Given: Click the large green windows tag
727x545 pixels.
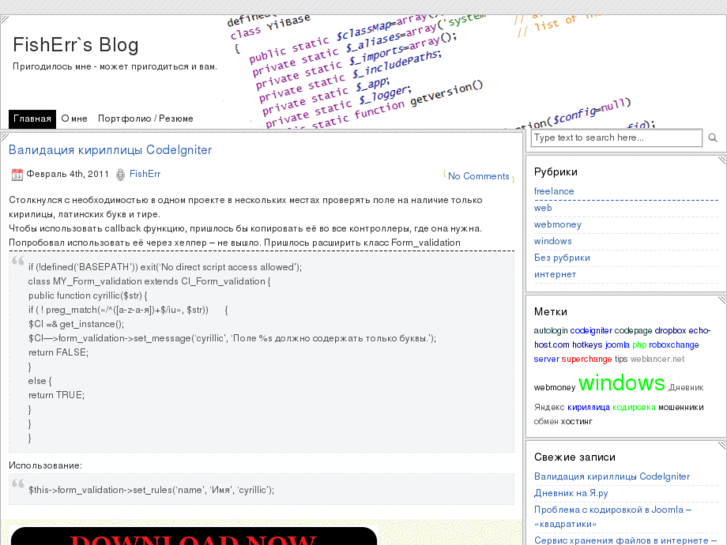Looking at the screenshot, I should pyautogui.click(x=622, y=383).
